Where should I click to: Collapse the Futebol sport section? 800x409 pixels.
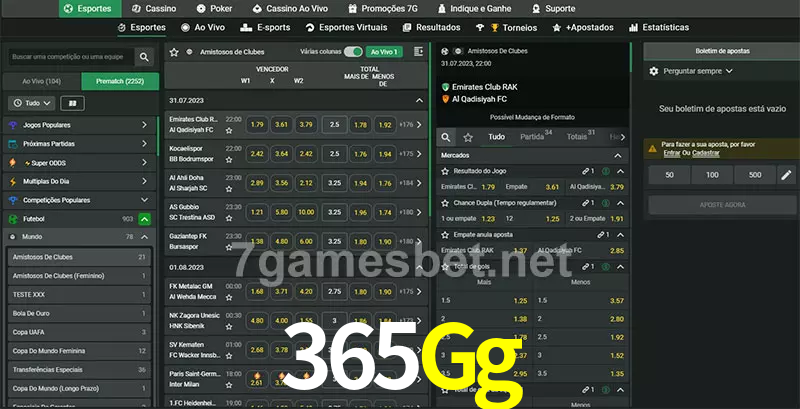click(x=145, y=218)
